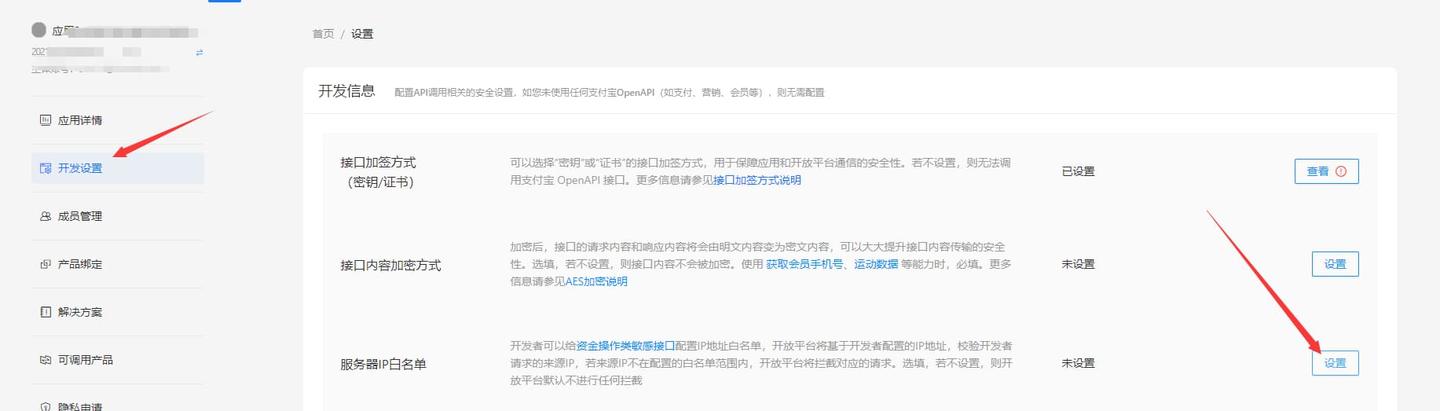This screenshot has height=411, width=1440.
Task: Open the 接口加签方式说明 link
Action: point(757,180)
